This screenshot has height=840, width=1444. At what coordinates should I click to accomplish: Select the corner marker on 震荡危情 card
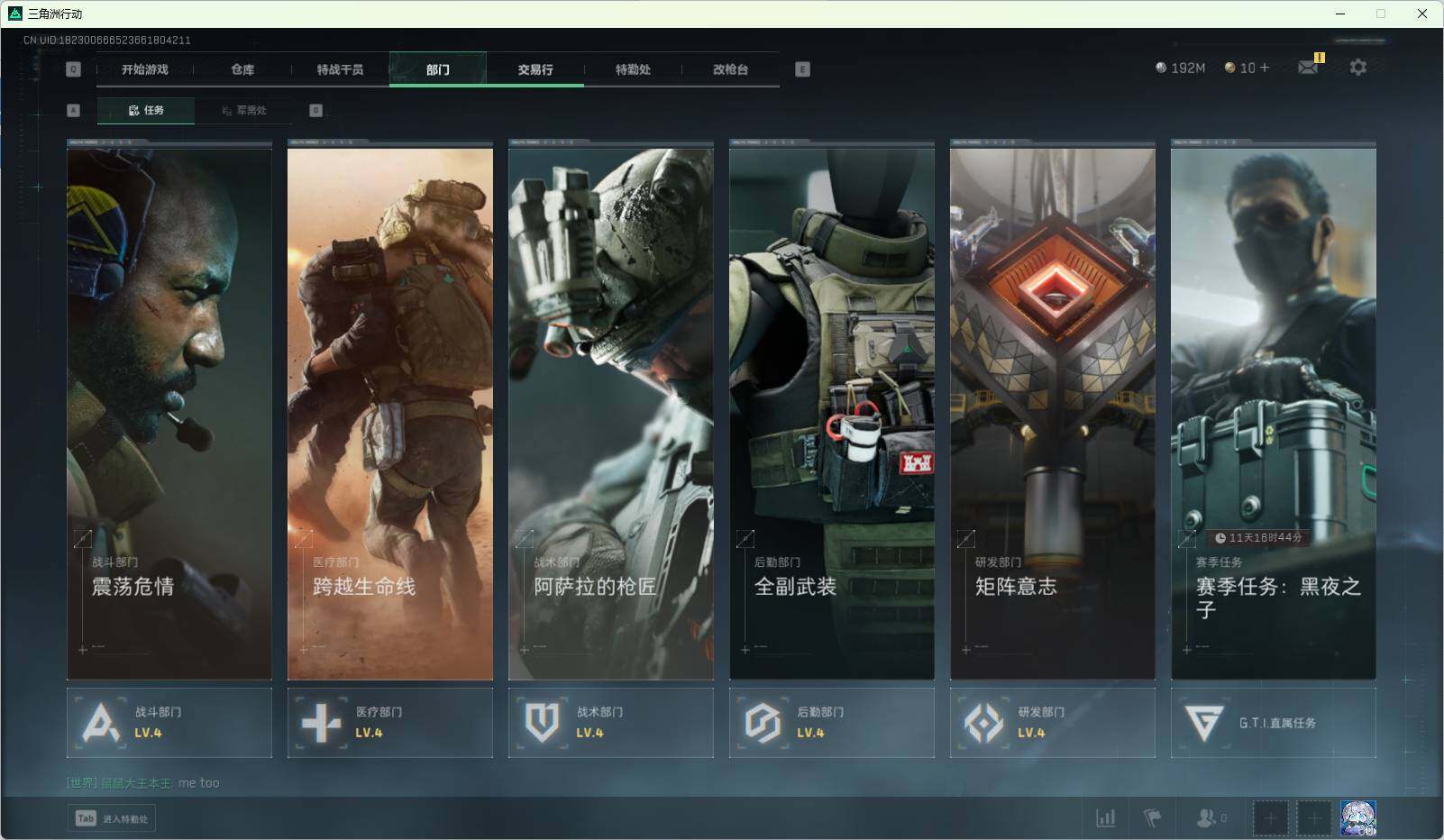point(82,539)
